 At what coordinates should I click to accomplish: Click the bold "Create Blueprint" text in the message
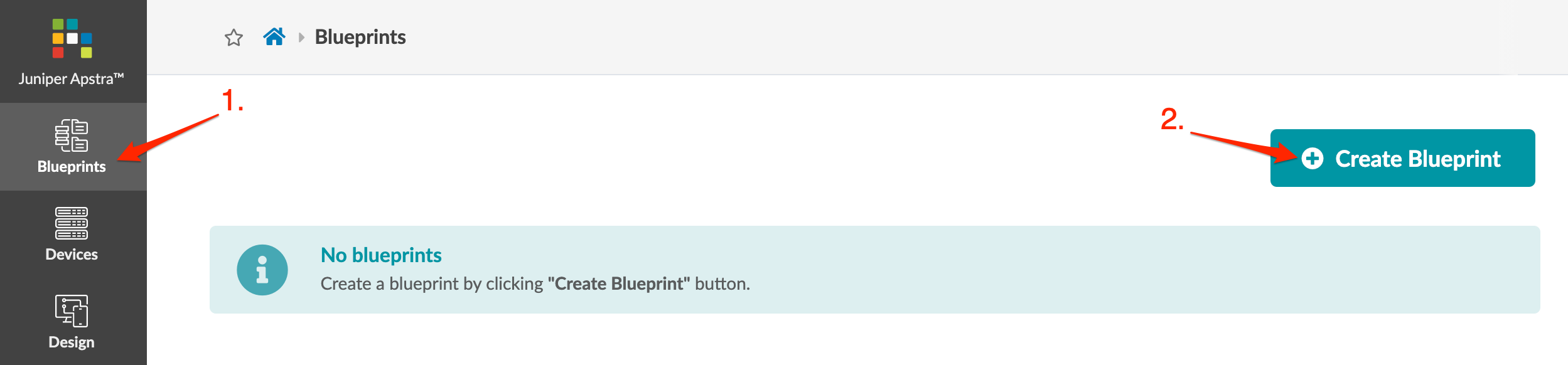(x=618, y=284)
